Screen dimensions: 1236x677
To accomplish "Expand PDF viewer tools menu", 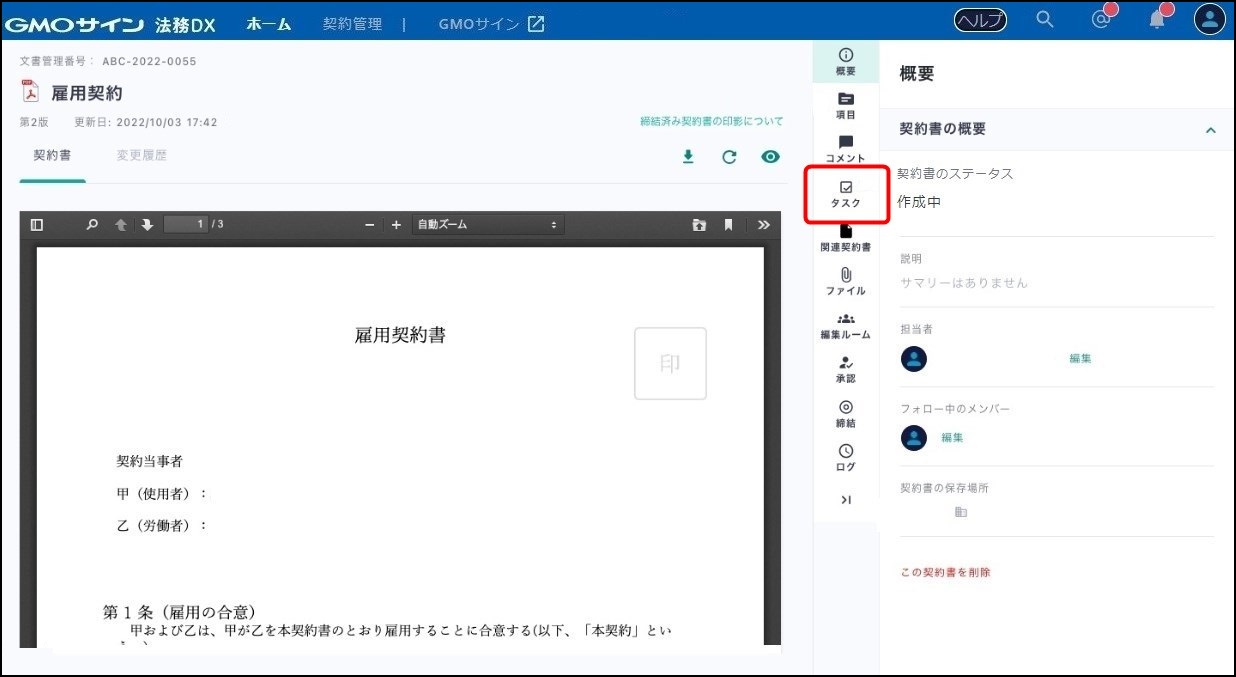I will (763, 225).
